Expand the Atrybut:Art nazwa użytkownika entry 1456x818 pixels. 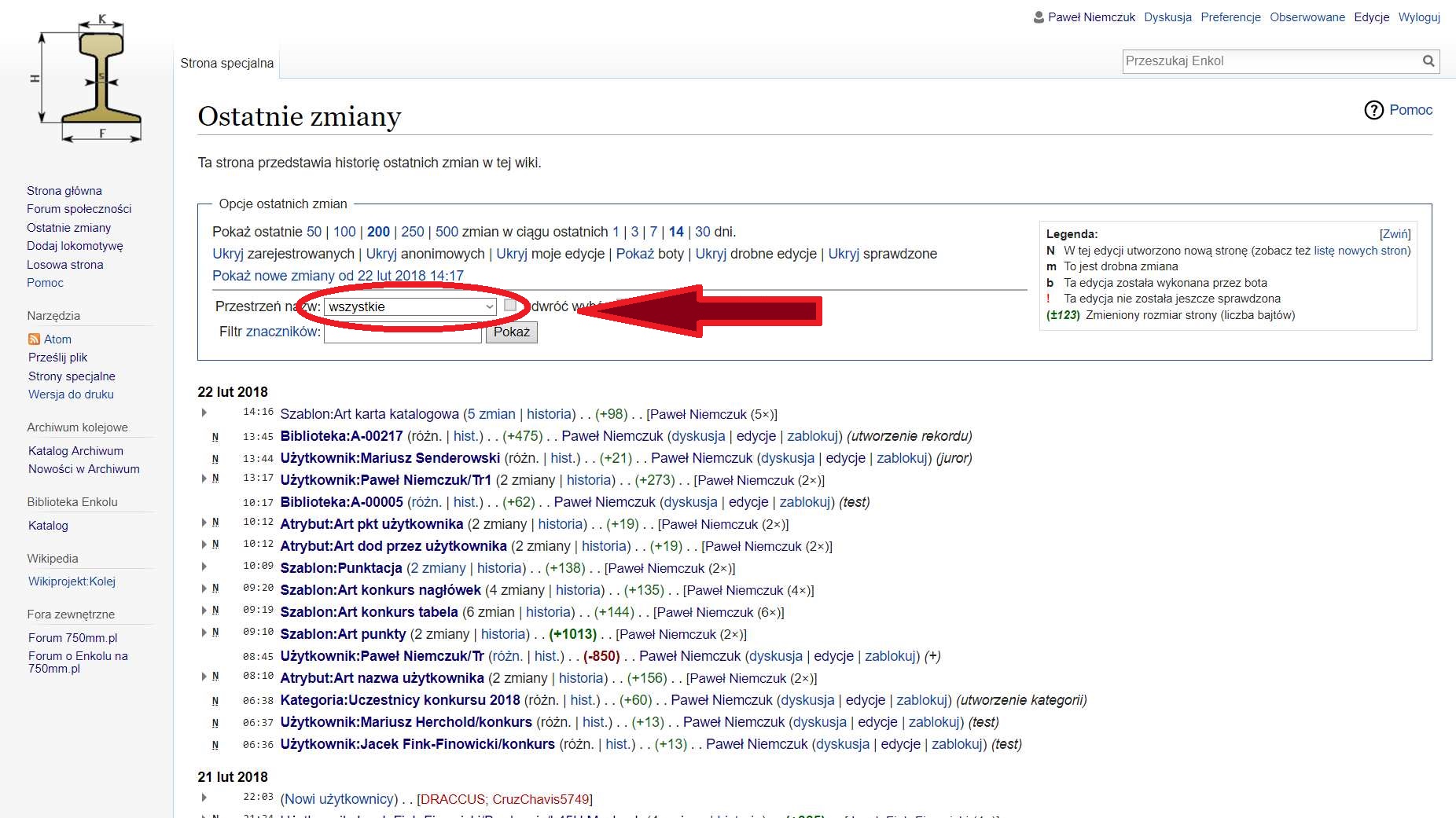click(204, 677)
